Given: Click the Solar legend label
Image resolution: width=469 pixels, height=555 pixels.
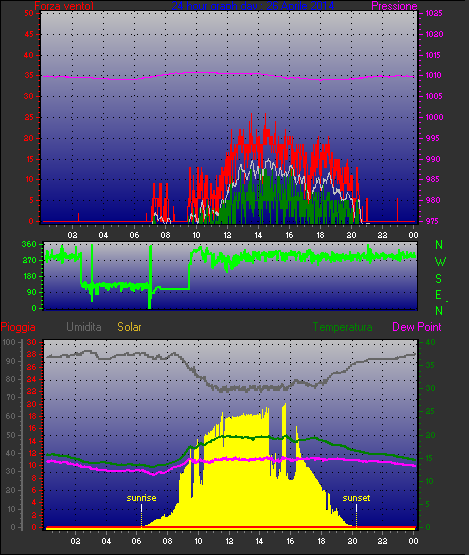Looking at the screenshot, I should [x=129, y=327].
